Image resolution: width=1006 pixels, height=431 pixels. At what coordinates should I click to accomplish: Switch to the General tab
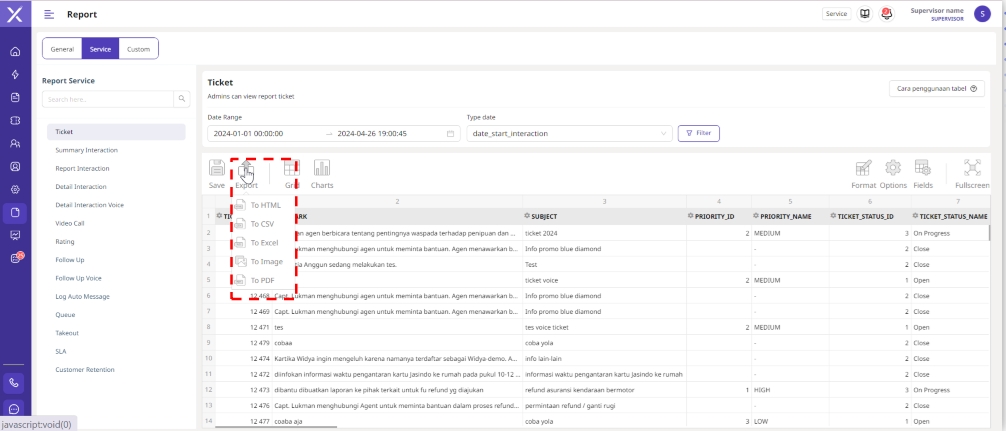click(x=62, y=49)
